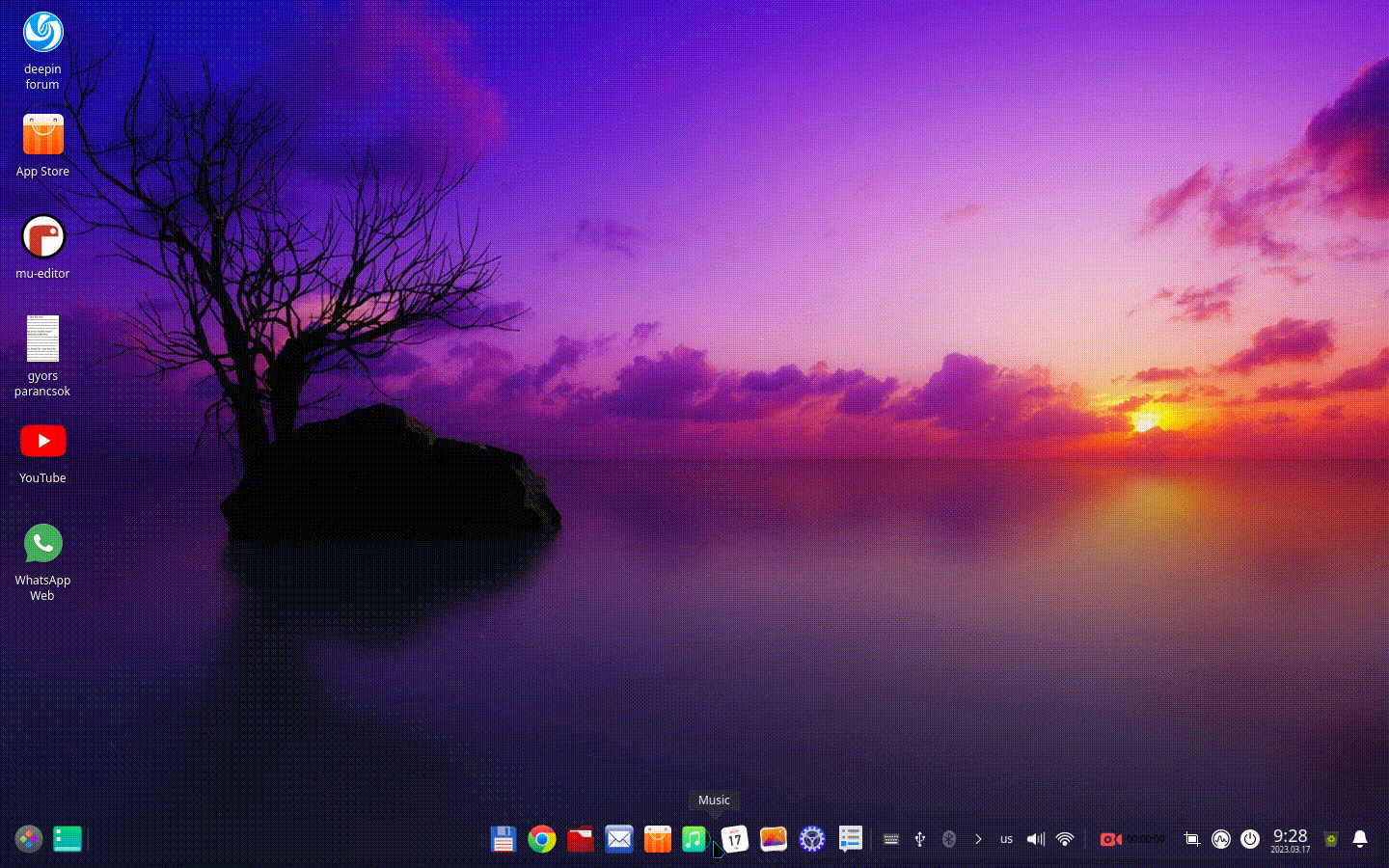Toggle the onscreen keyboard tray icon
1389x868 pixels.
click(891, 839)
